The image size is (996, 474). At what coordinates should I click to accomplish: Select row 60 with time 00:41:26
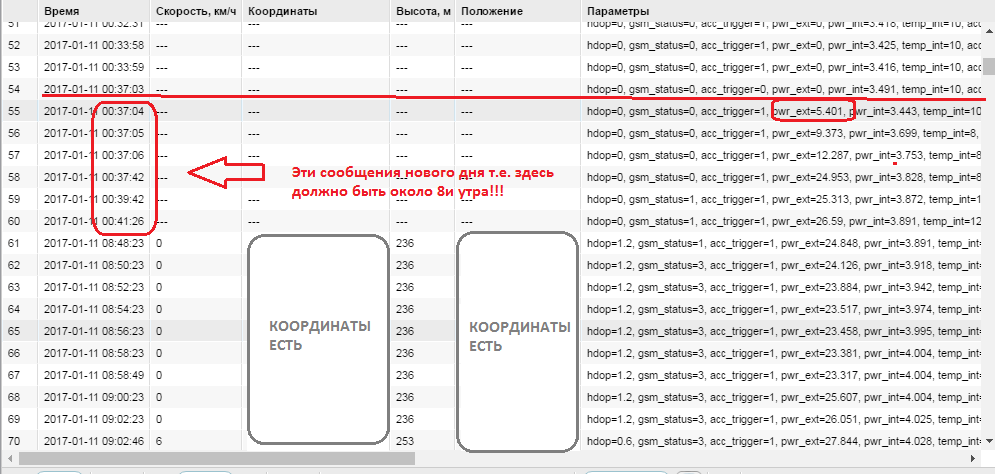(97, 221)
